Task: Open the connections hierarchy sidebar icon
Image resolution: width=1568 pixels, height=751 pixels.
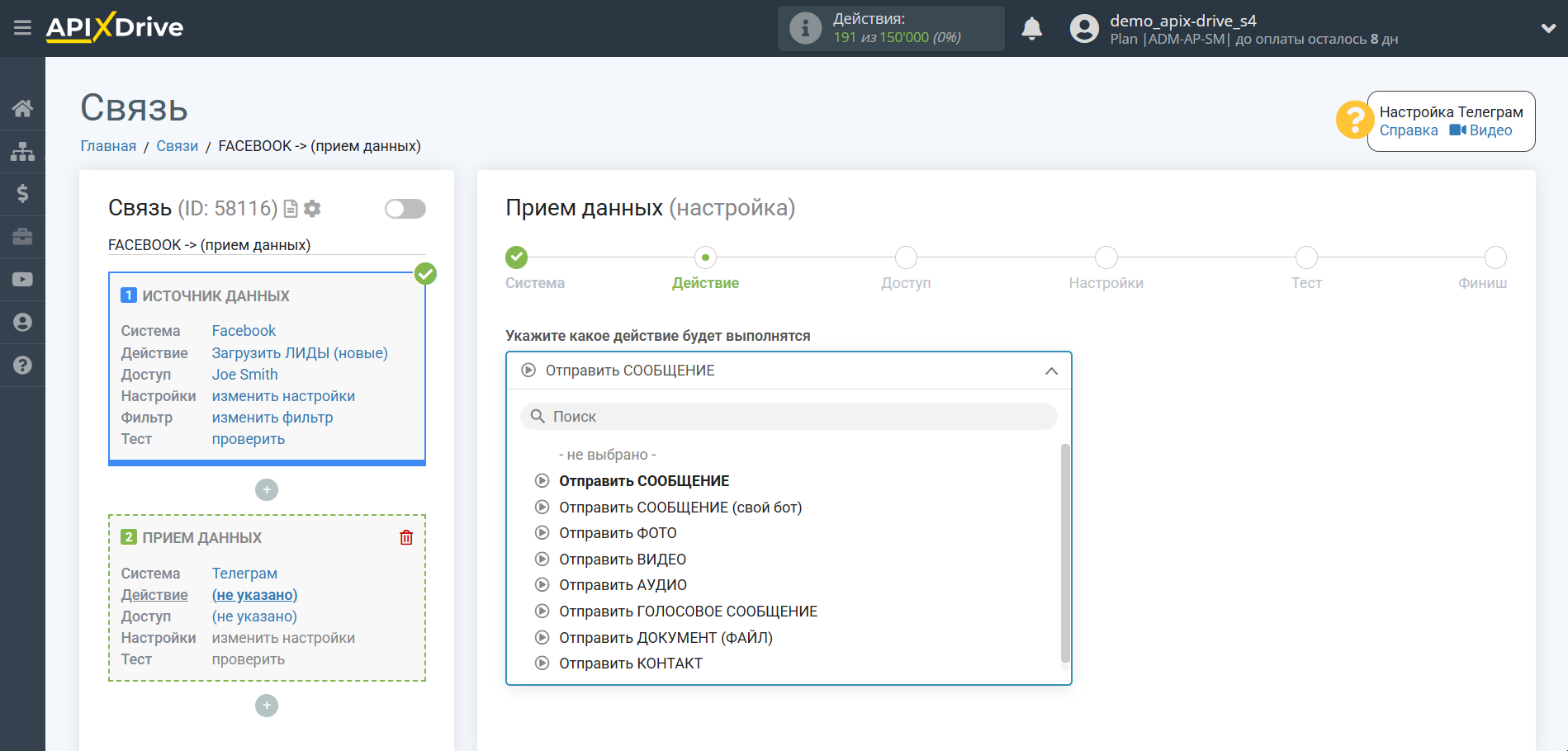Action: click(x=22, y=151)
